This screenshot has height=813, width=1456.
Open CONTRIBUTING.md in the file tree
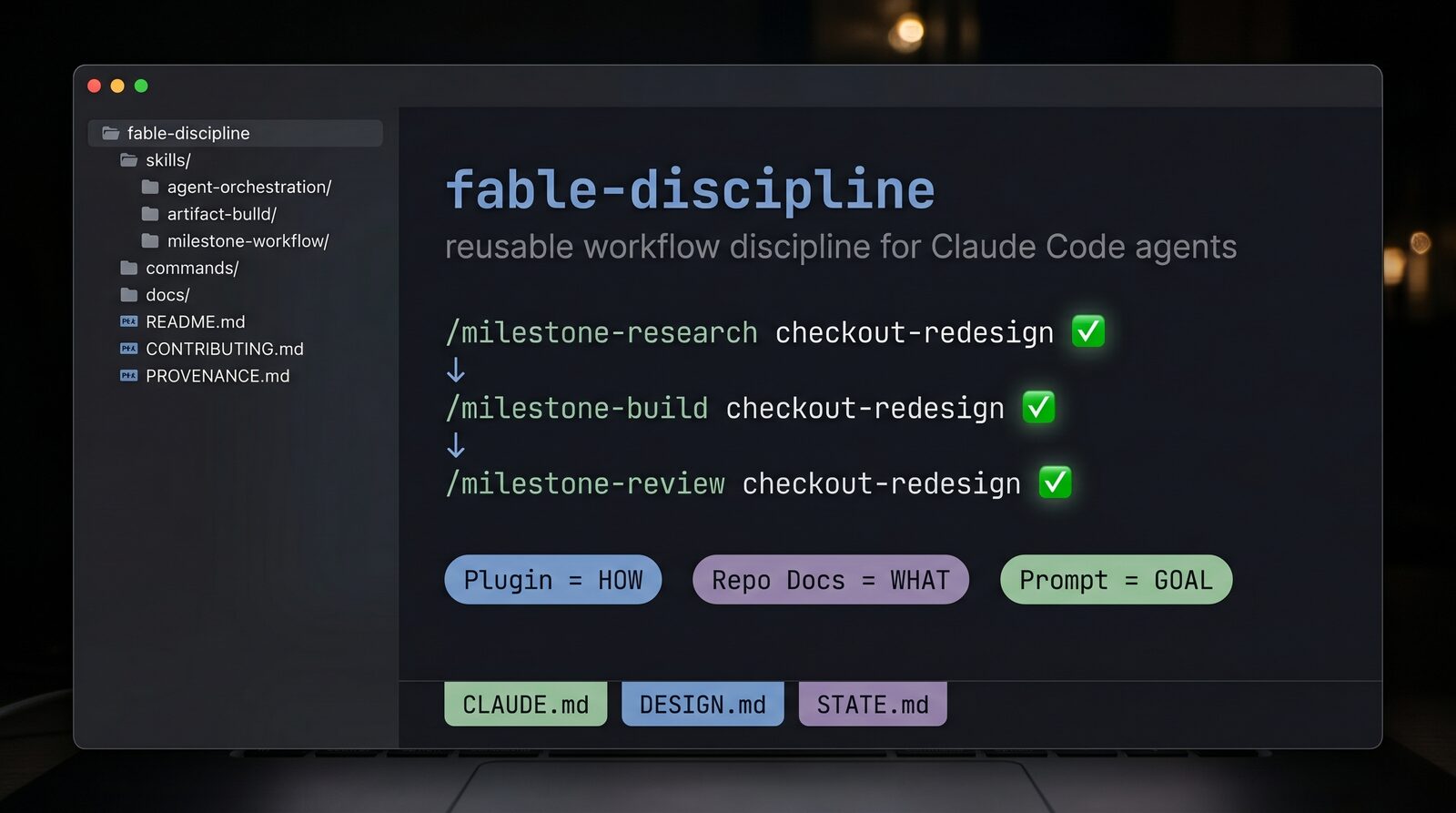click(225, 349)
